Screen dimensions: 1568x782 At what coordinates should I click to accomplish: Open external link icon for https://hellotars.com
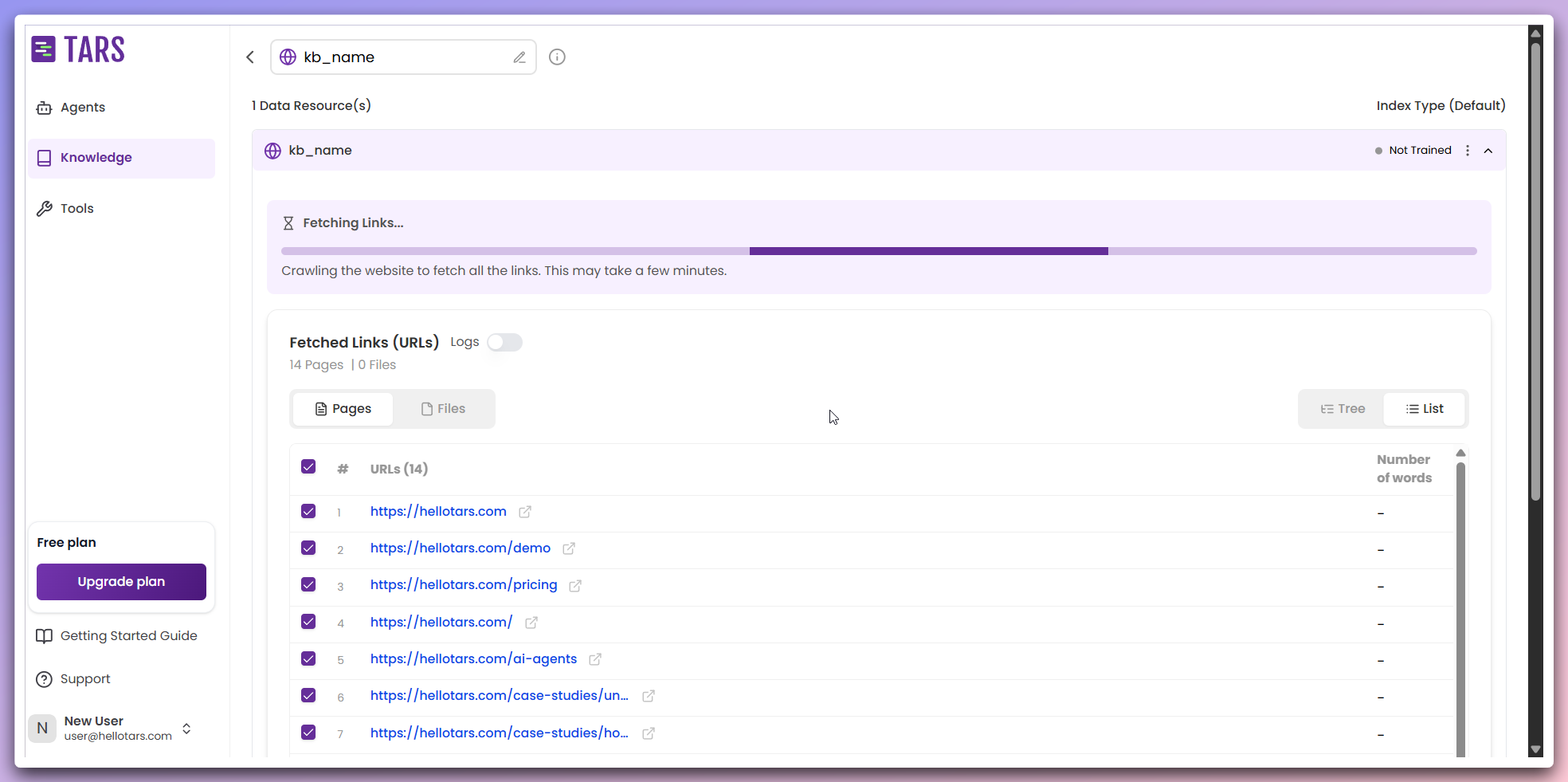point(525,512)
